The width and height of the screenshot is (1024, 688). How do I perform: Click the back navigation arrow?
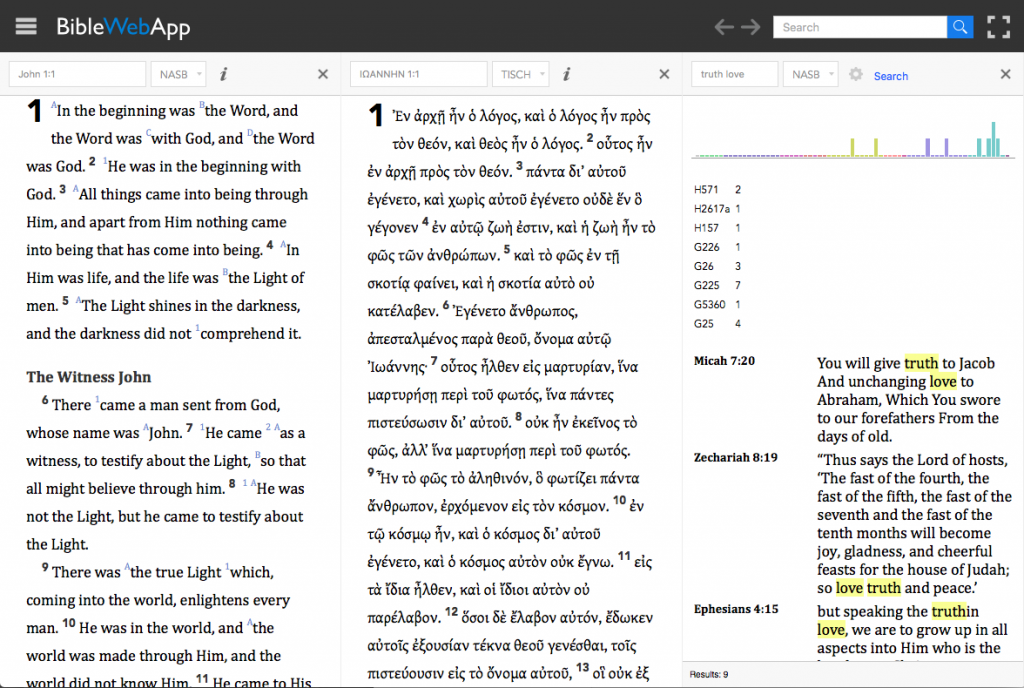pos(724,27)
